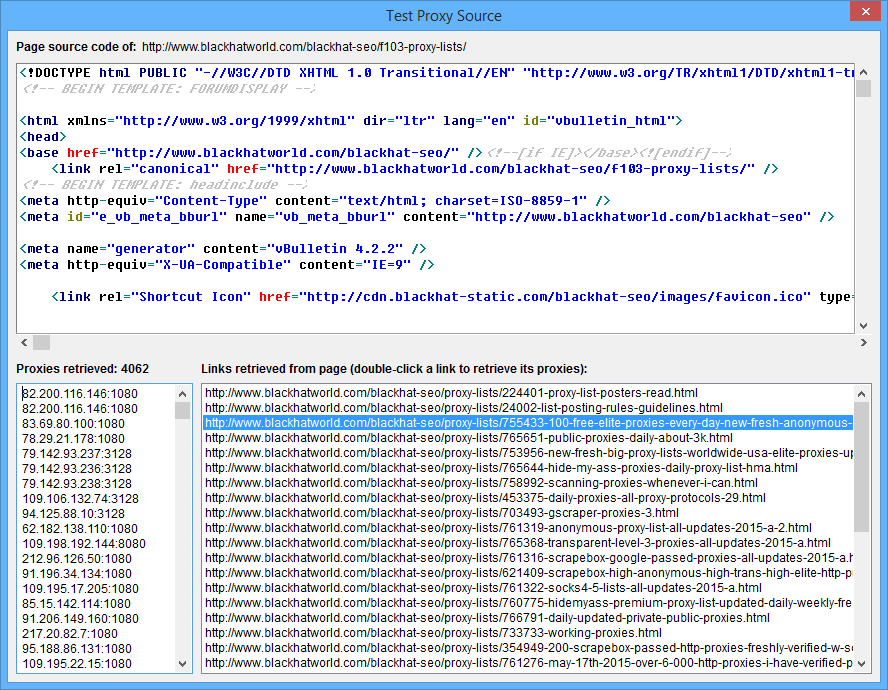Viewport: 888px width, 690px height.
Task: Select the proxy-list-posters-read.html link
Action: tap(451, 393)
